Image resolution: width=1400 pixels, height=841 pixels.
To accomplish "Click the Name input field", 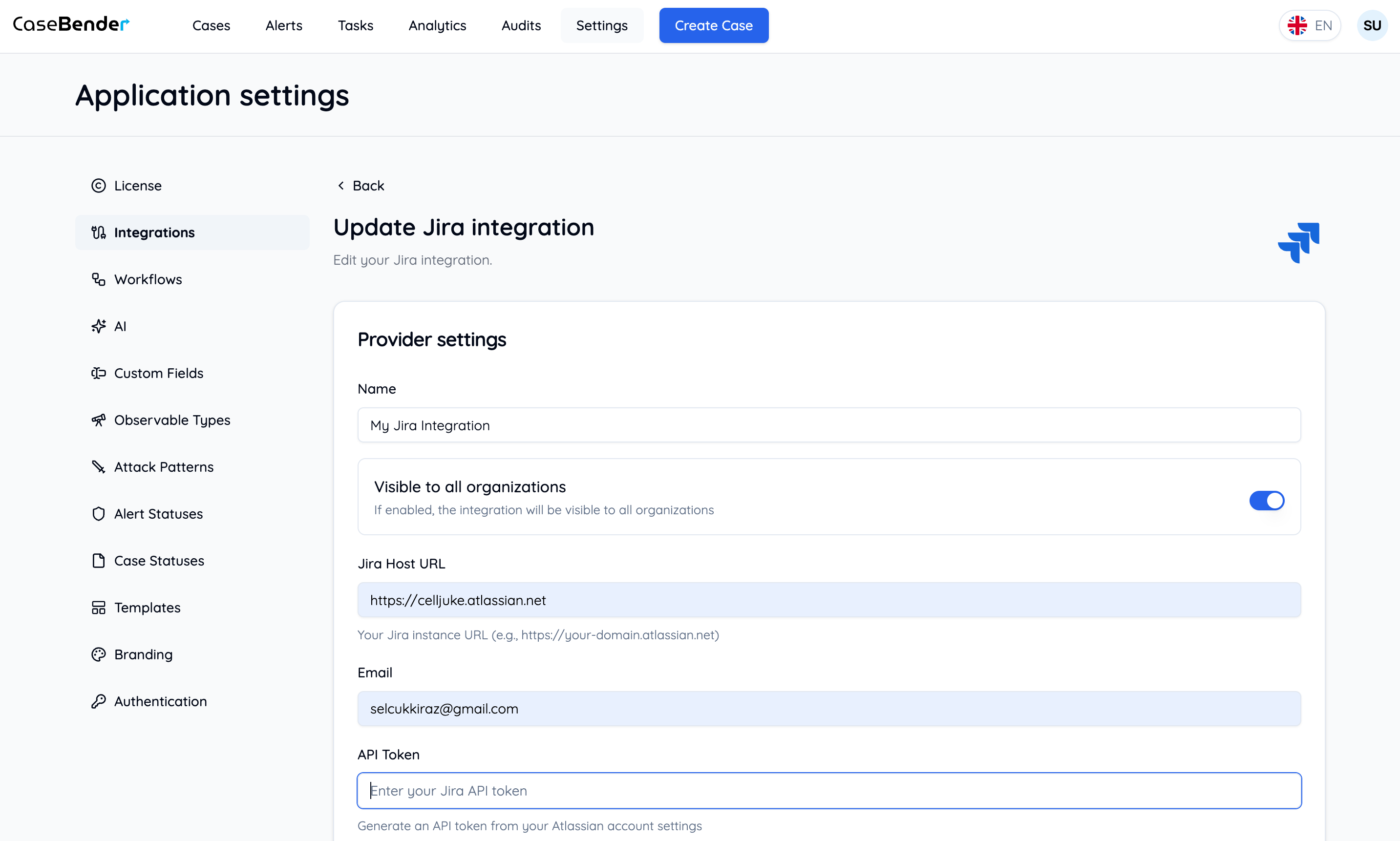I will coord(828,425).
